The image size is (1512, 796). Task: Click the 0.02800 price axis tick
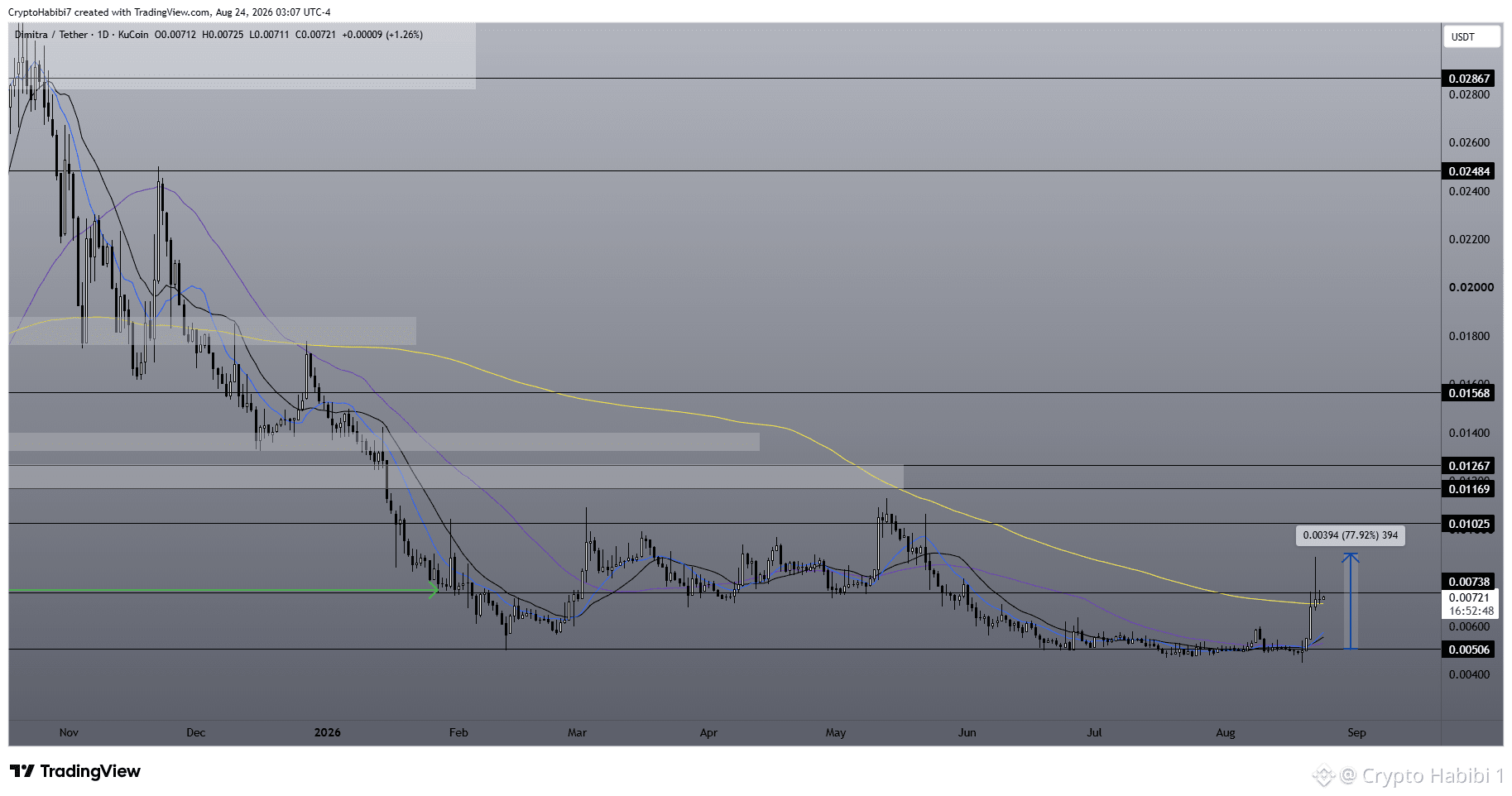(x=1469, y=94)
